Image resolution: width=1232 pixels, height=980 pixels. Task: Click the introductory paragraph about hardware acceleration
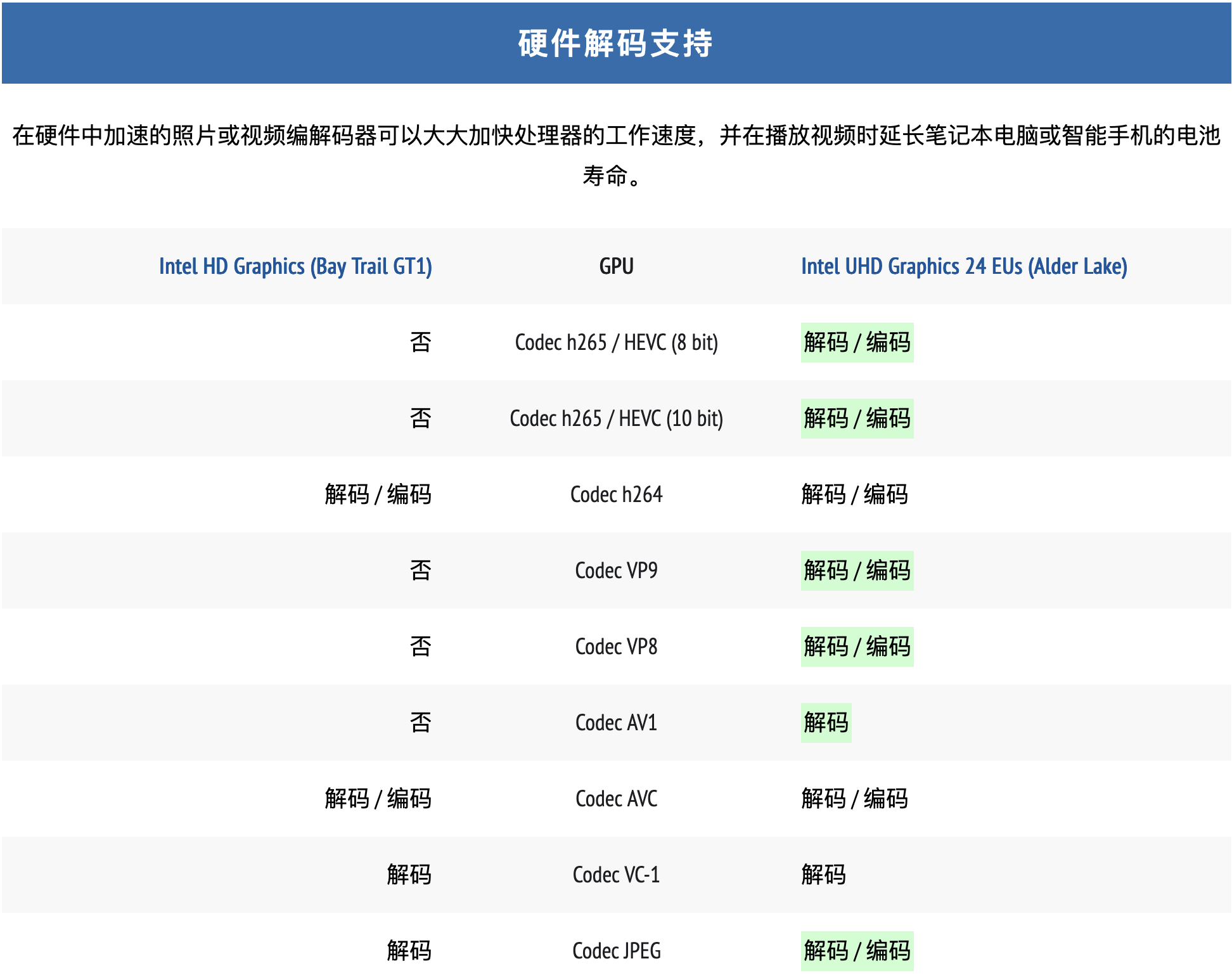click(x=615, y=155)
